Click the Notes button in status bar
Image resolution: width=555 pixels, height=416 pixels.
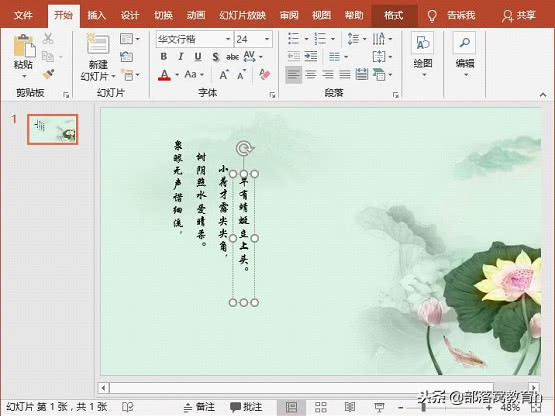(200, 407)
